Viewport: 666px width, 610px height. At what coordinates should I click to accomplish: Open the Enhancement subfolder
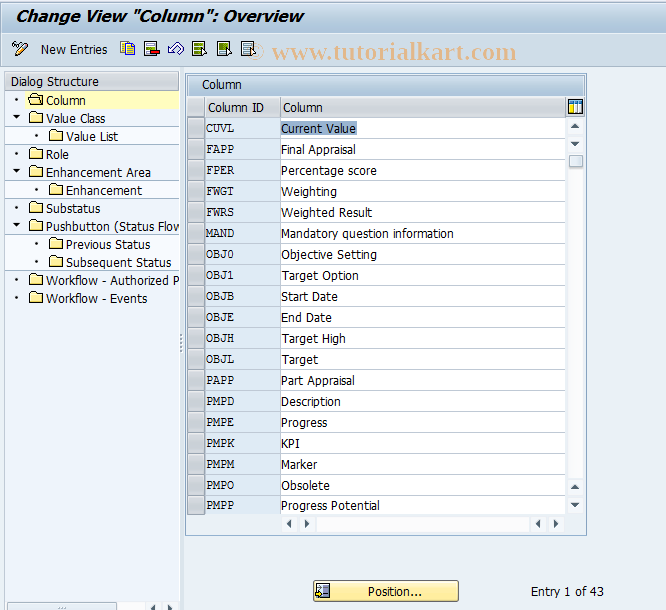coord(95,190)
